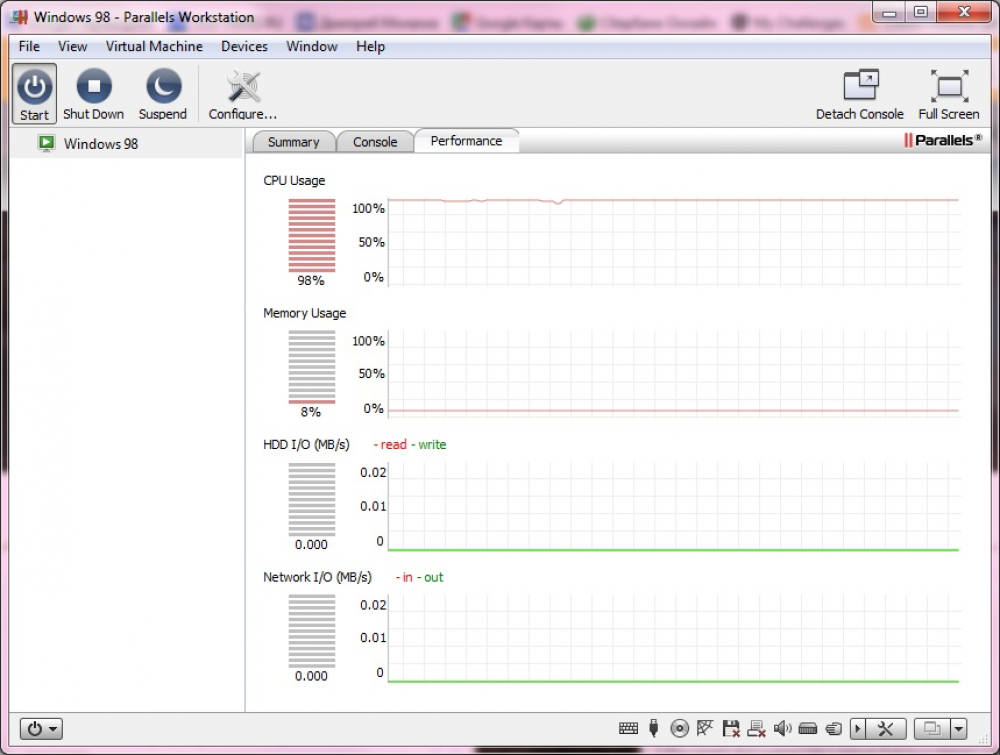Open the View menu
This screenshot has width=1000, height=755.
point(72,47)
